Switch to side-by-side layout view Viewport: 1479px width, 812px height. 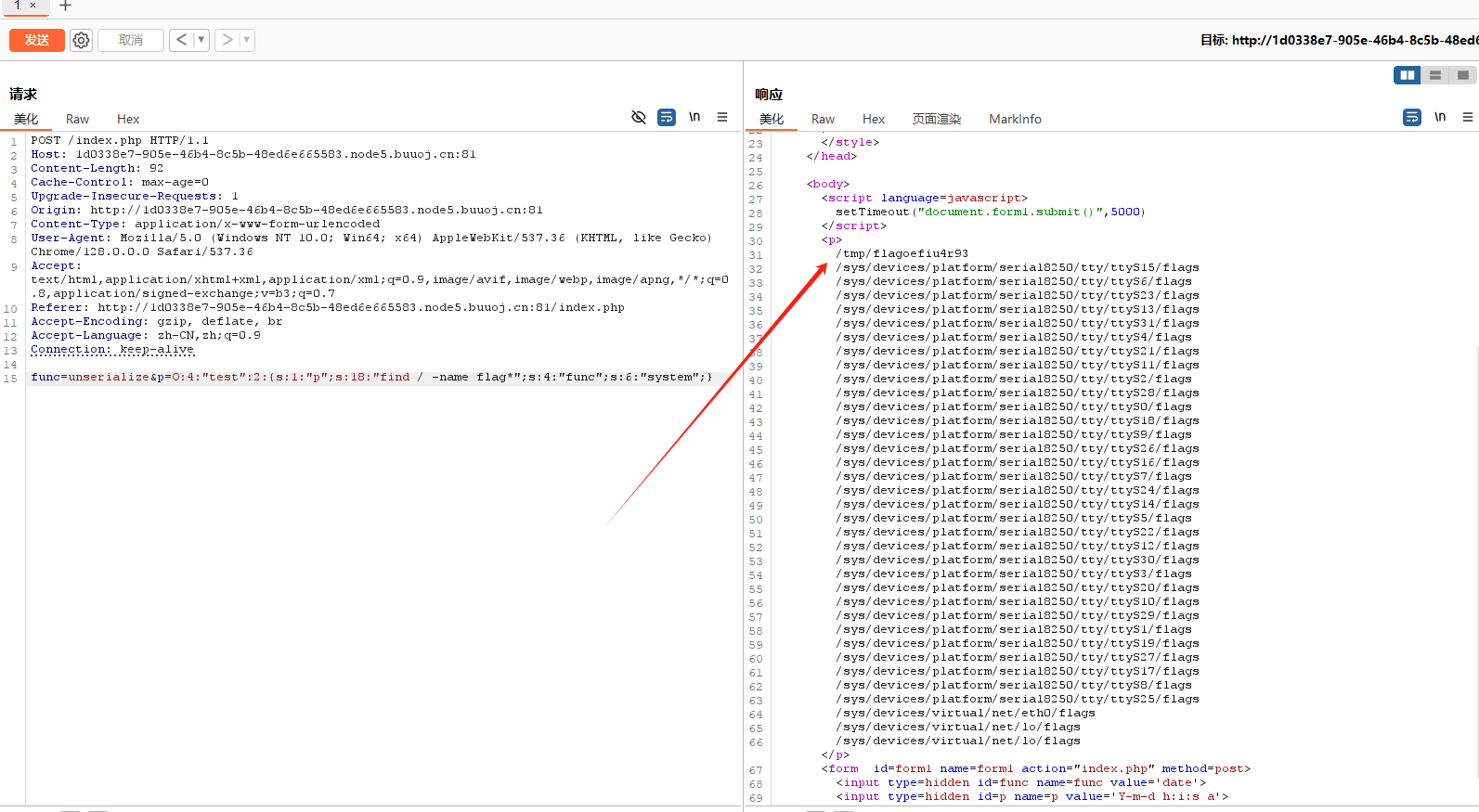tap(1408, 75)
